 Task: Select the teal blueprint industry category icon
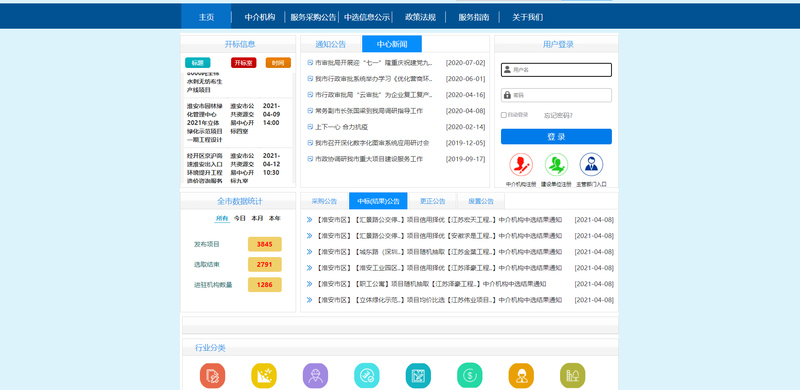click(418, 376)
